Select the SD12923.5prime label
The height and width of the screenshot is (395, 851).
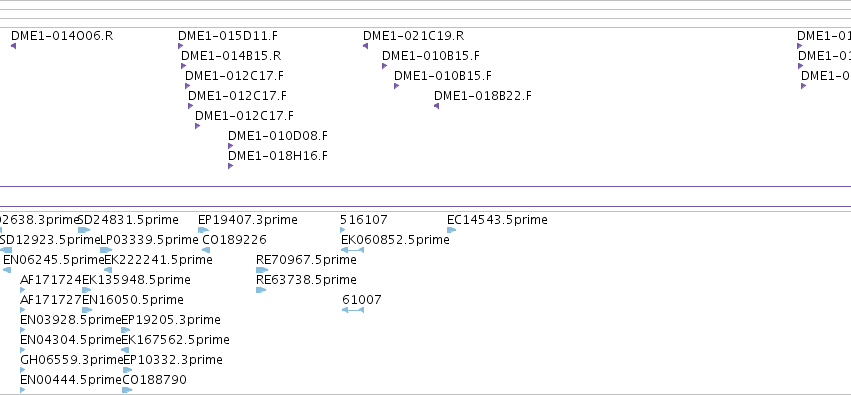click(50, 240)
